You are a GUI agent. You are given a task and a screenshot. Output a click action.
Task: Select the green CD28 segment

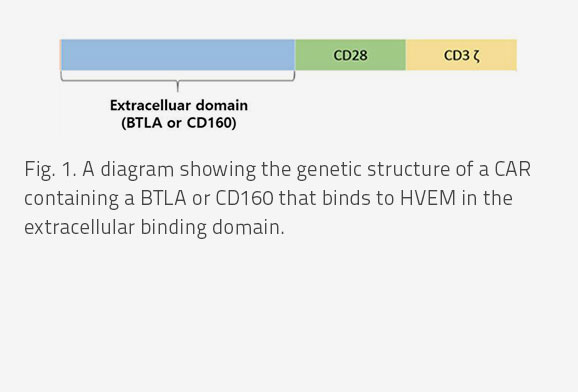[350, 55]
